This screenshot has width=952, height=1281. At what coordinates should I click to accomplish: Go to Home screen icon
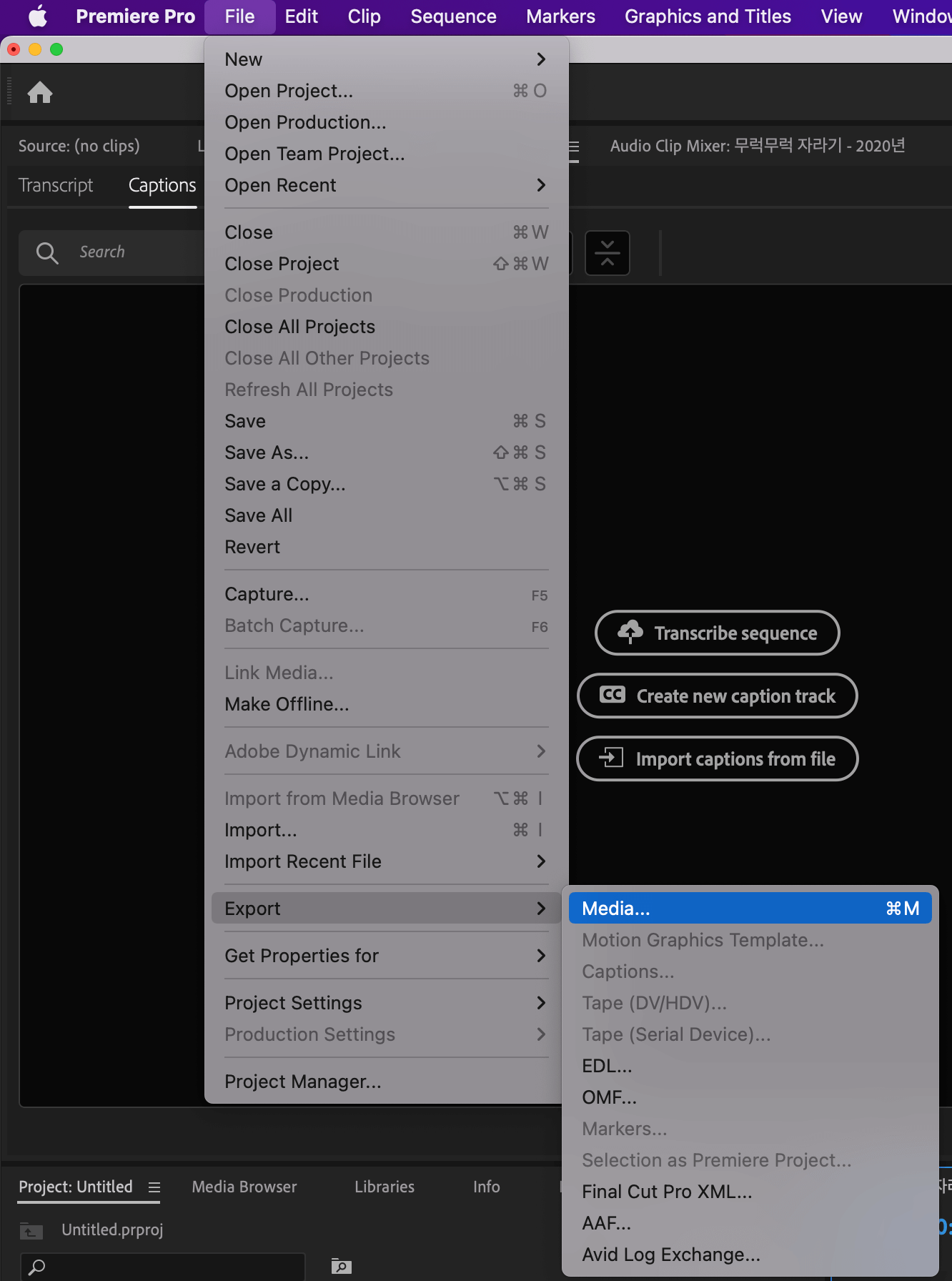(40, 92)
